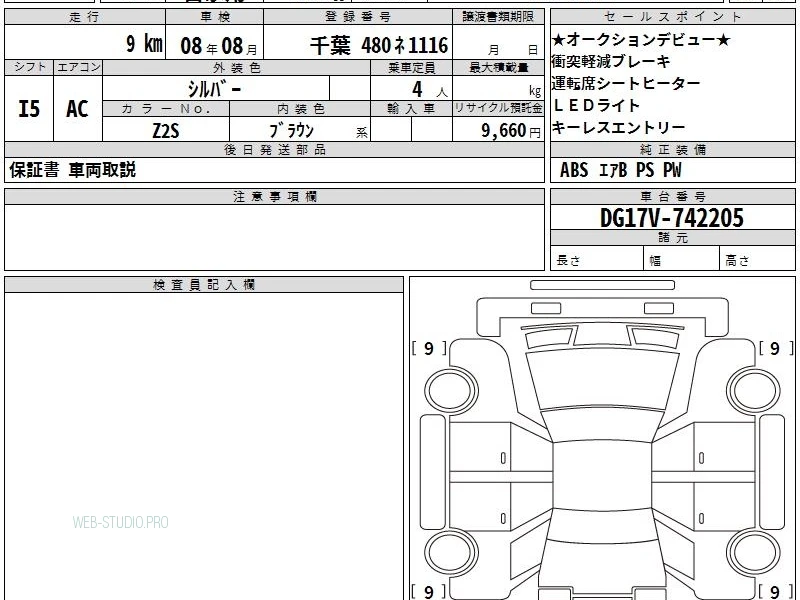800x600 pixels.
Task: Click color number 'Z2S'
Action: (x=166, y=131)
